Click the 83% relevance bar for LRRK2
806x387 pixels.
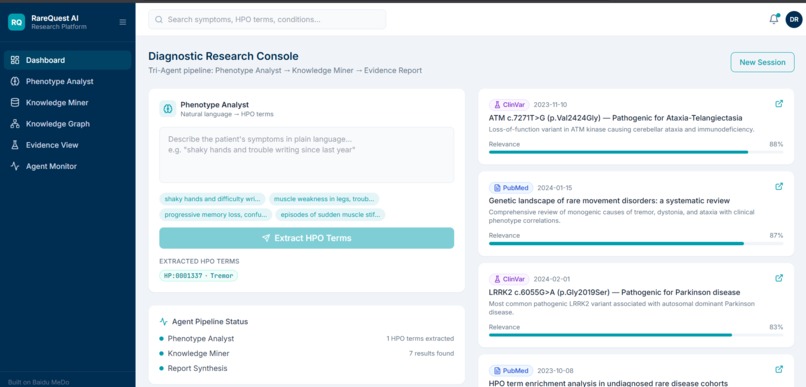click(x=636, y=335)
